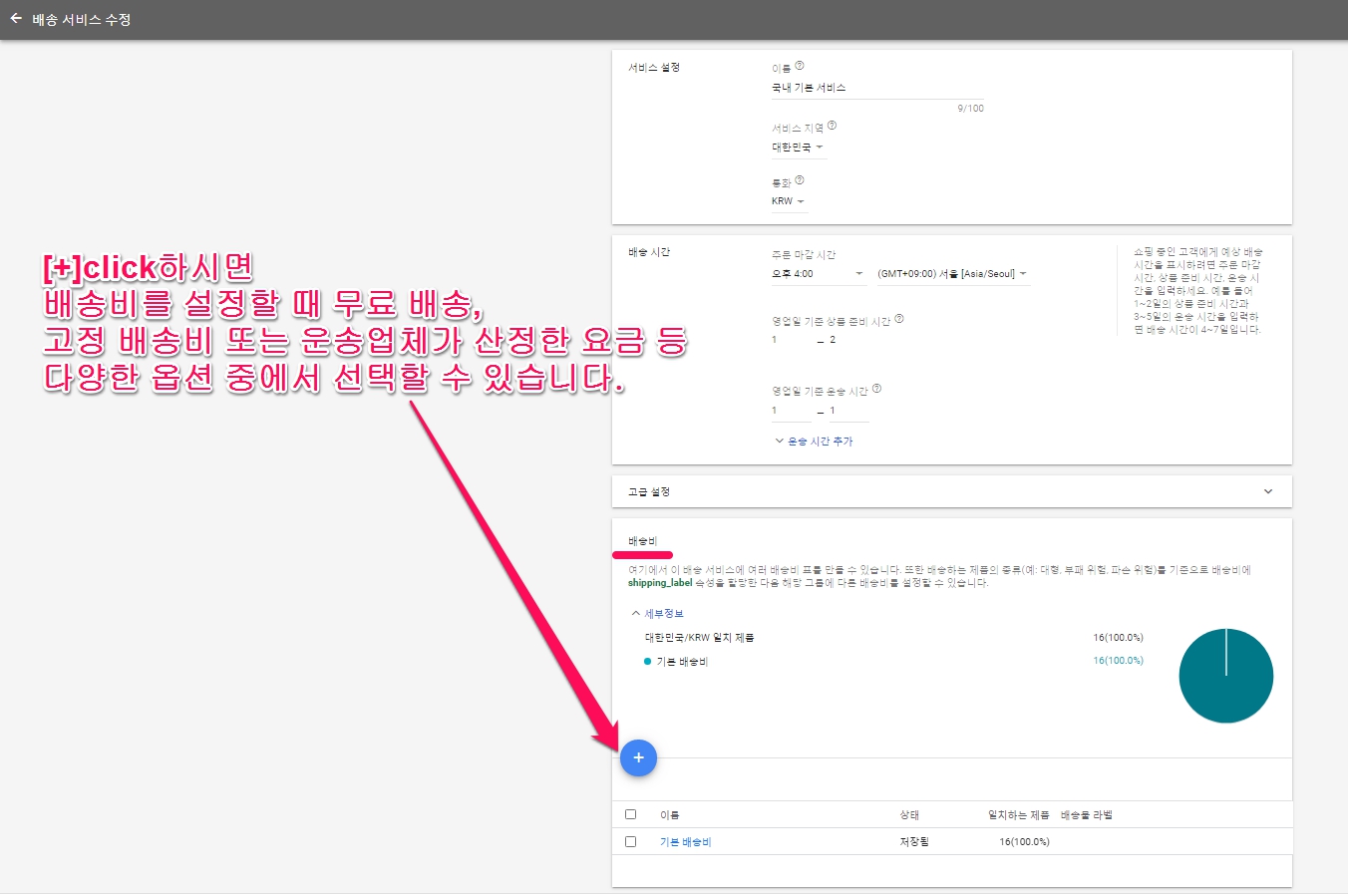
Task: Open the Asia/Seoul timezone dropdown
Action: [x=952, y=274]
